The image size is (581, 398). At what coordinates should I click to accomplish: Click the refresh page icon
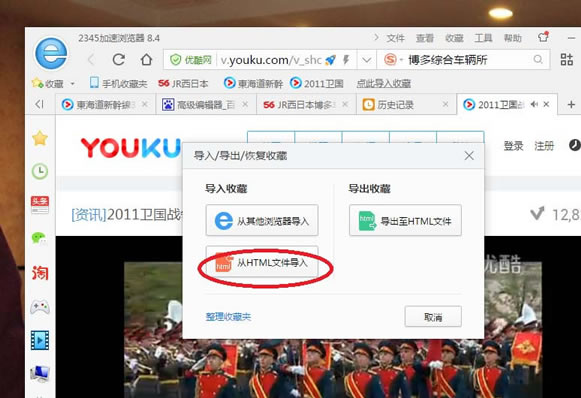(x=119, y=59)
